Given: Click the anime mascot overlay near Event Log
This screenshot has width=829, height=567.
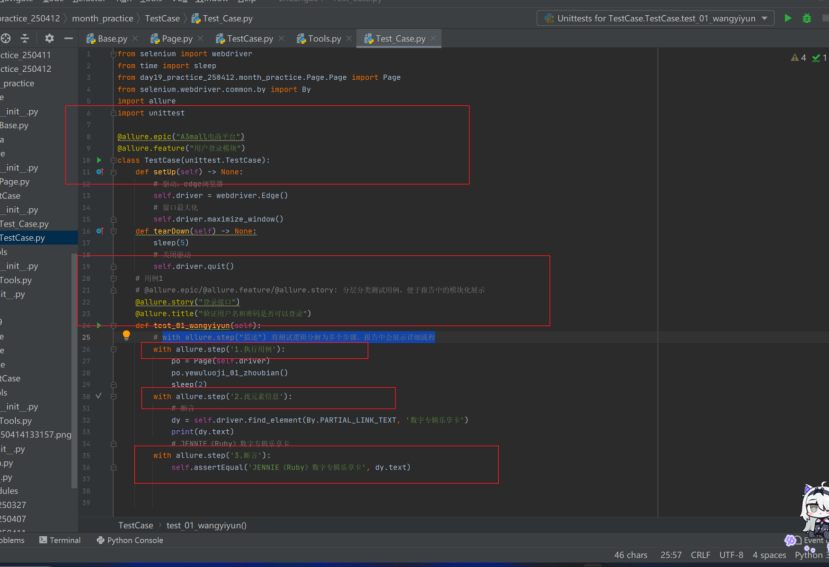Looking at the screenshot, I should [x=814, y=508].
